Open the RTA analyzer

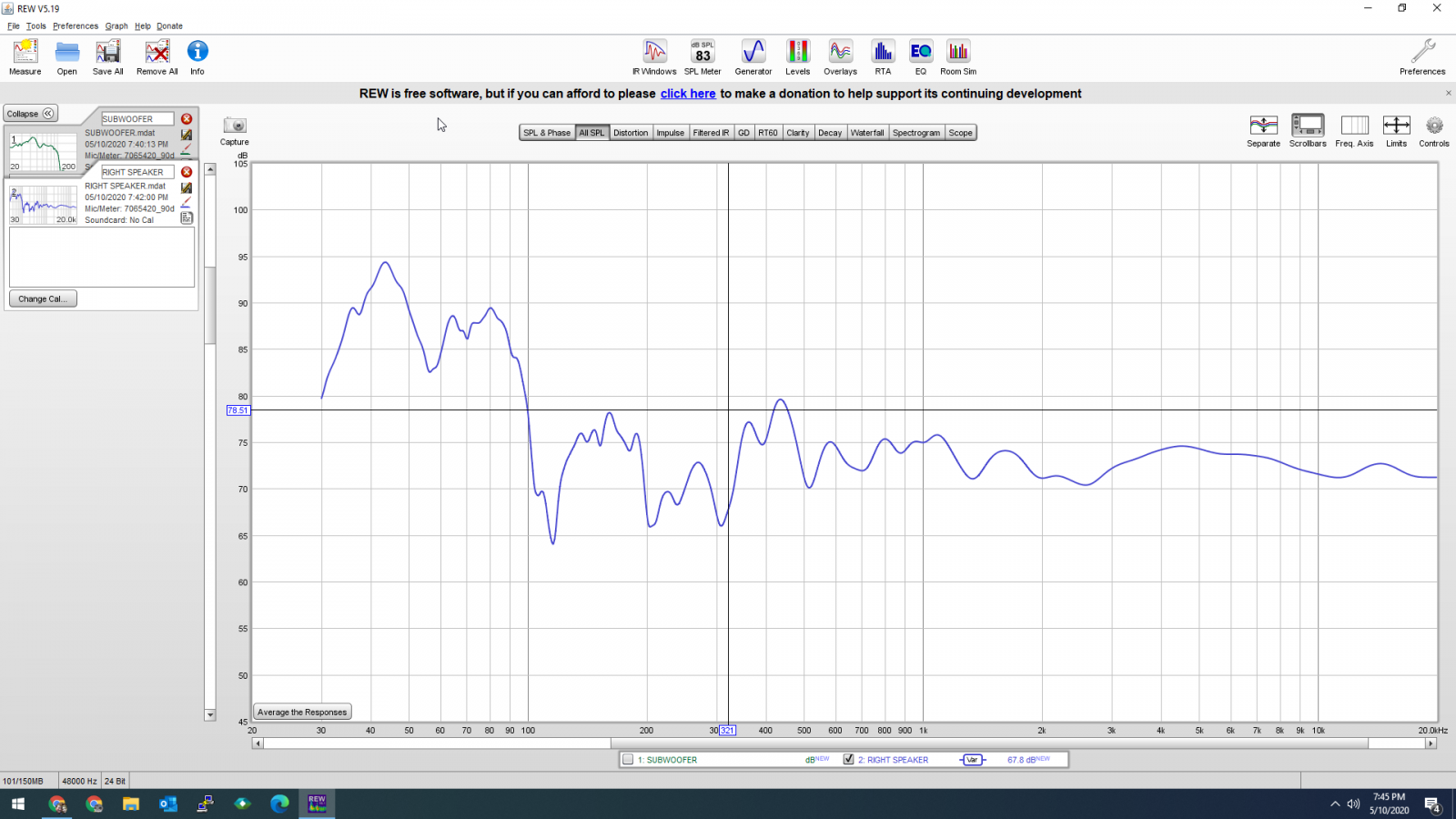[x=883, y=51]
